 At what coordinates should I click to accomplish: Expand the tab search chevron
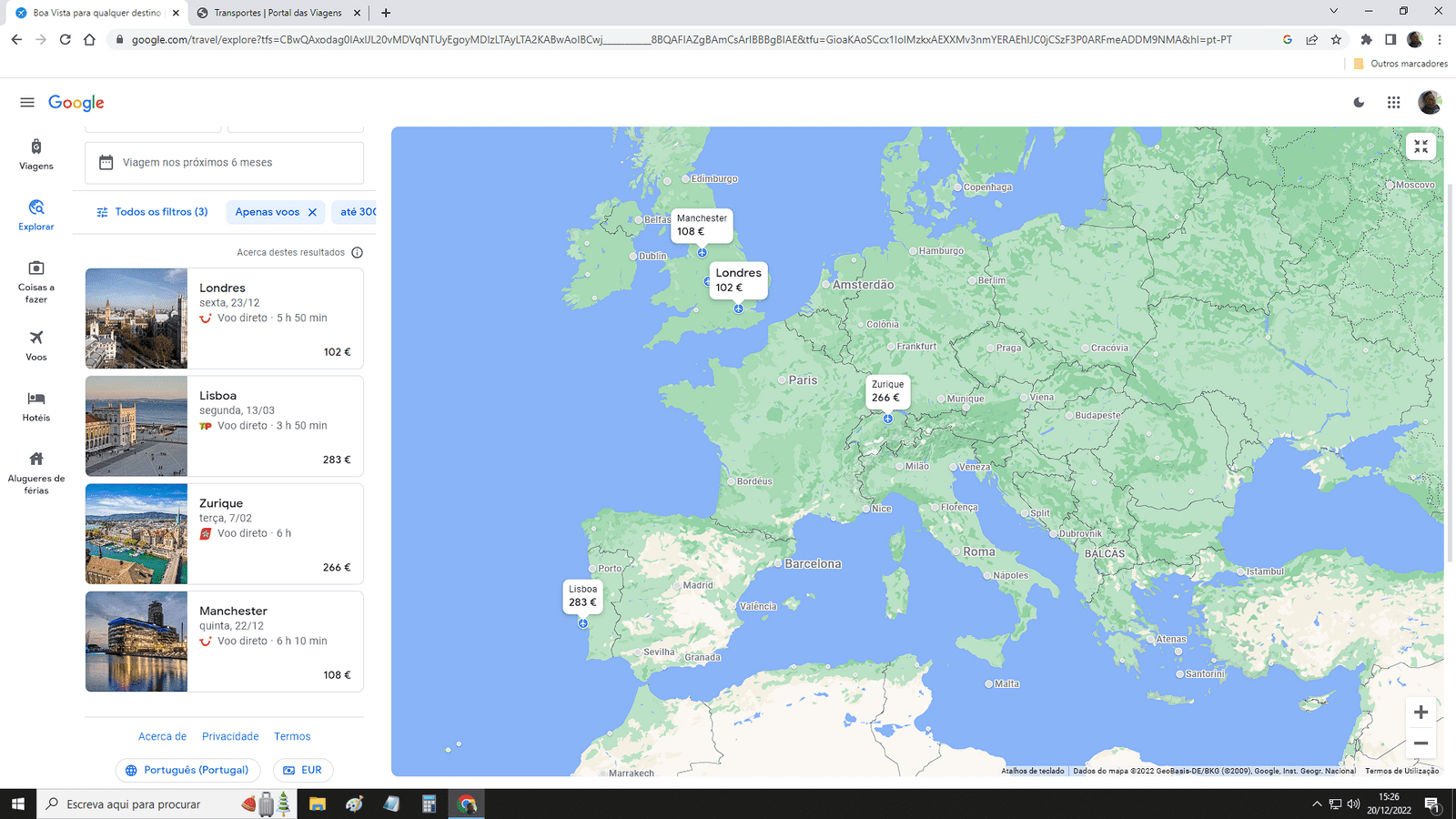(x=1333, y=11)
